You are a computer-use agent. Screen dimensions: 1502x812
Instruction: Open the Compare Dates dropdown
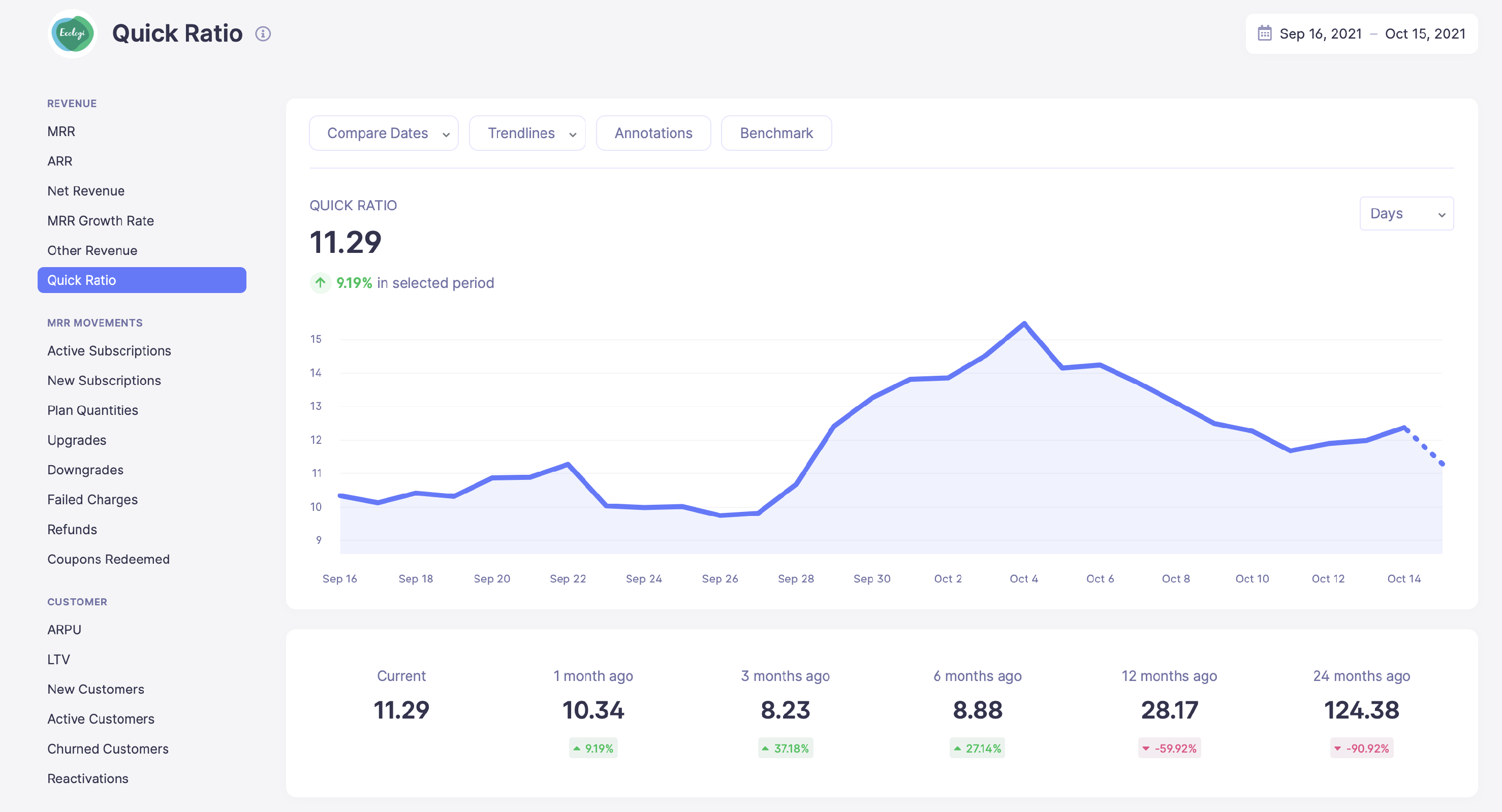point(384,133)
